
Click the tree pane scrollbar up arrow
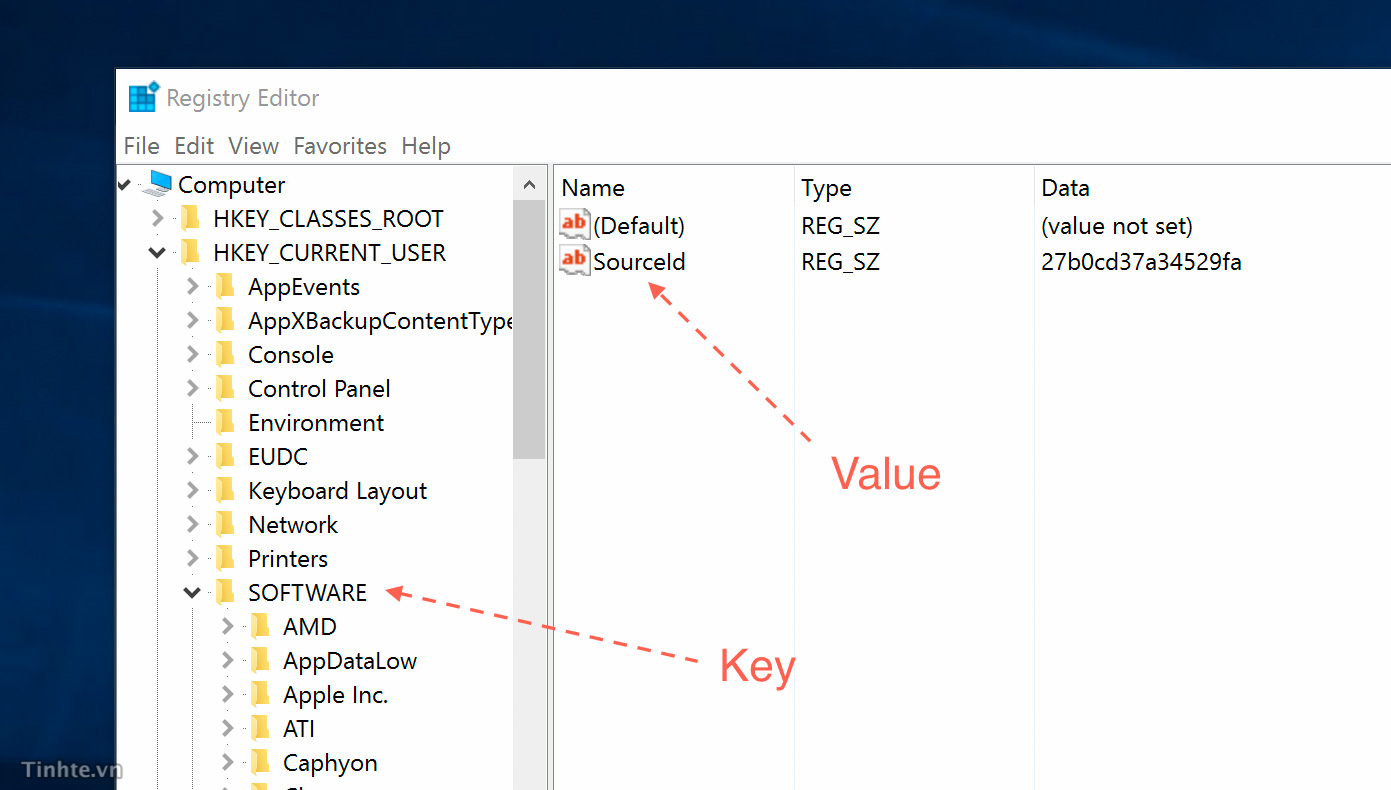529,185
